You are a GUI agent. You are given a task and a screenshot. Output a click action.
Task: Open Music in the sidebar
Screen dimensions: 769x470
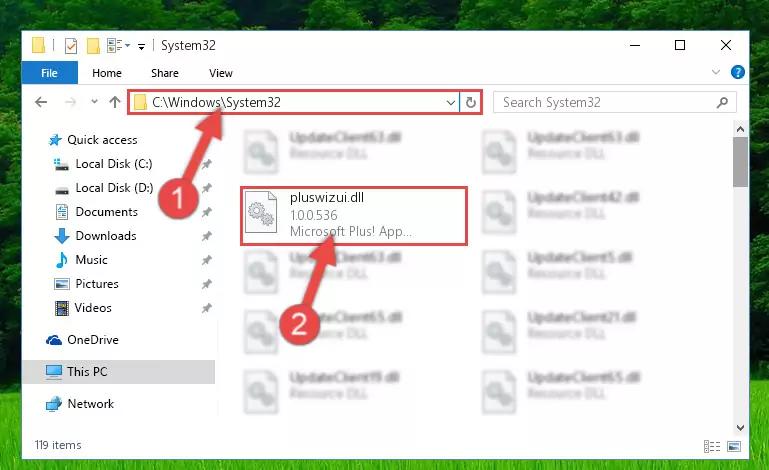(x=91, y=260)
